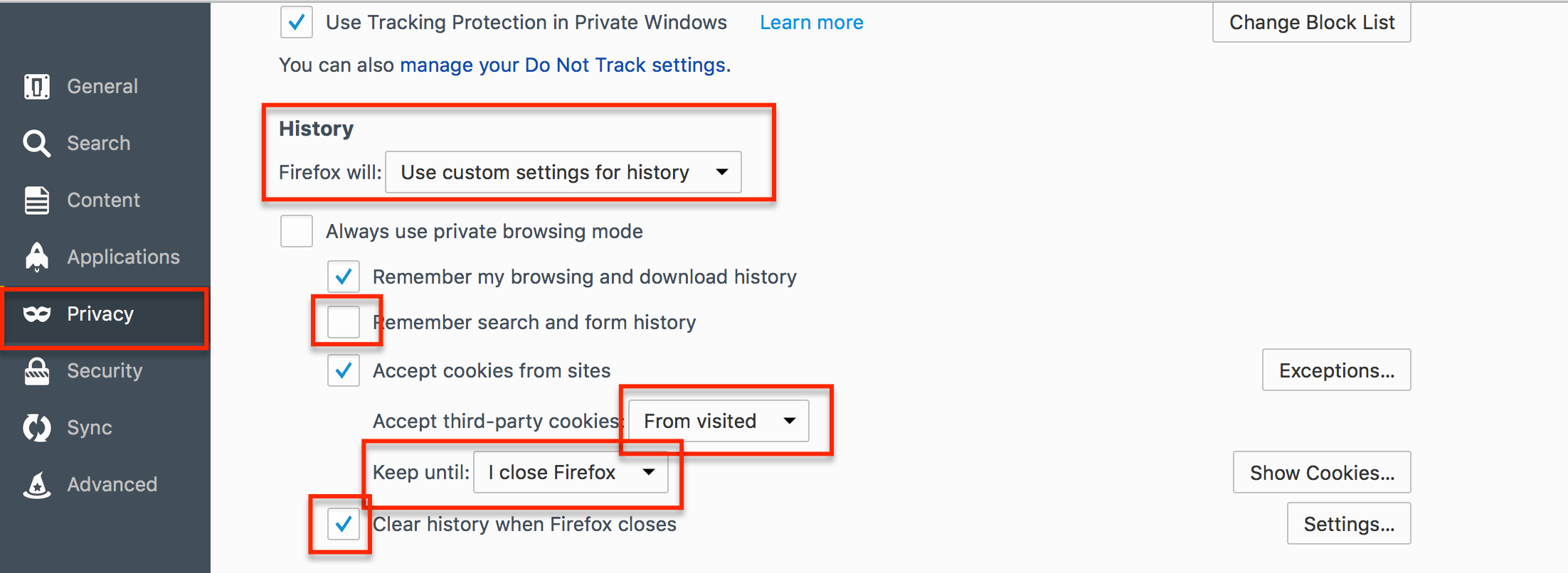Enable Always use private browsing mode

point(297,231)
